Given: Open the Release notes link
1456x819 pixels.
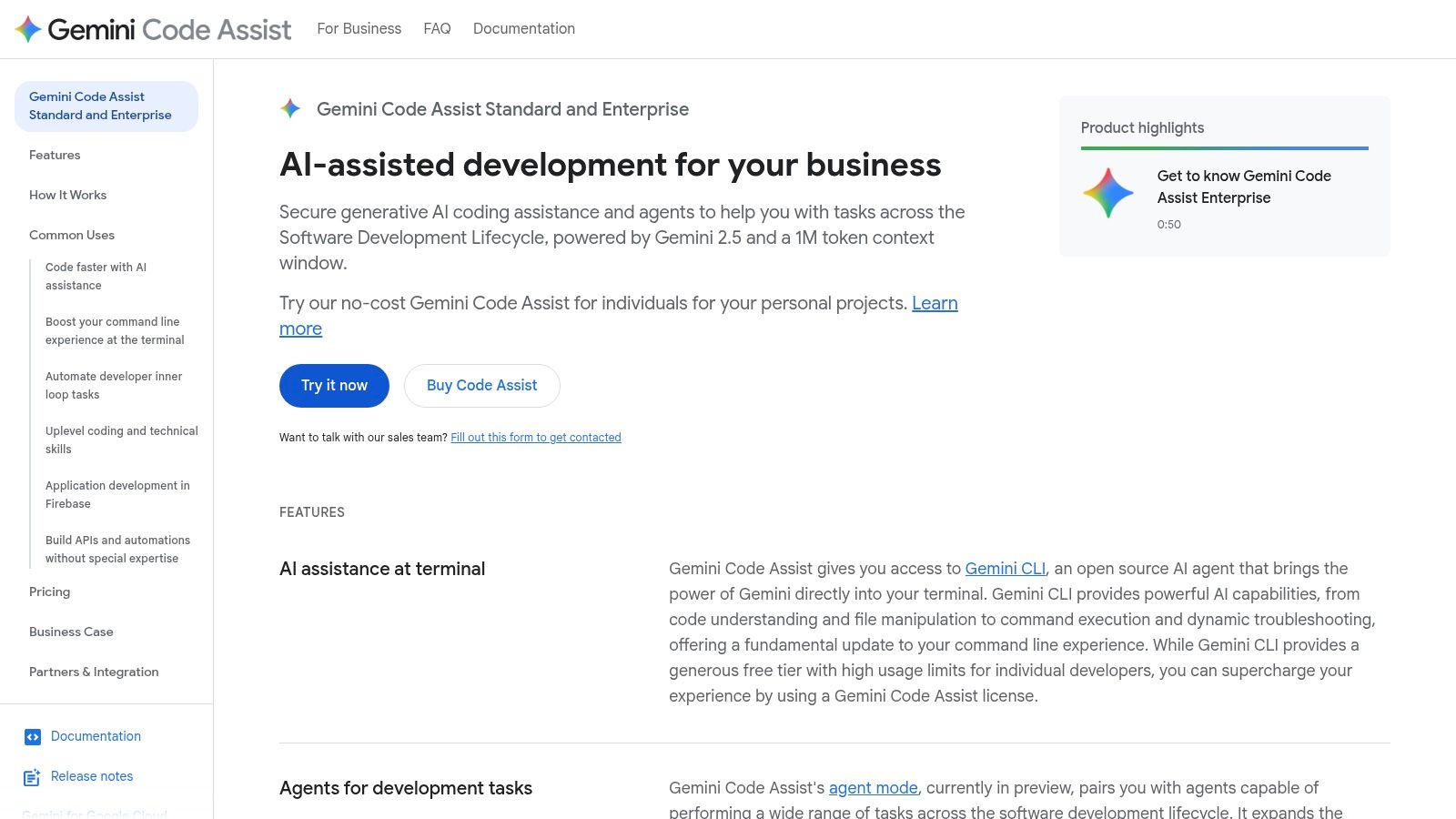Looking at the screenshot, I should tap(92, 777).
